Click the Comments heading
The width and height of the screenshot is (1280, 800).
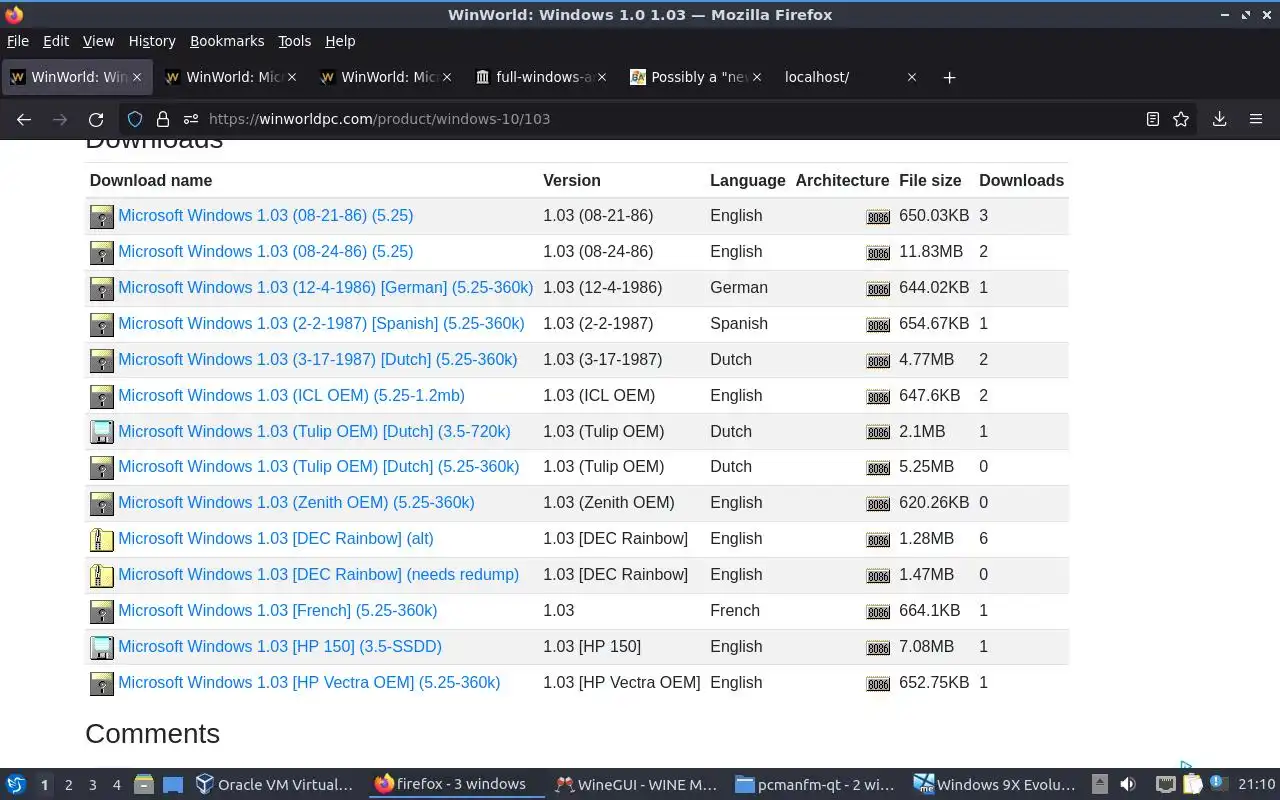click(x=152, y=734)
